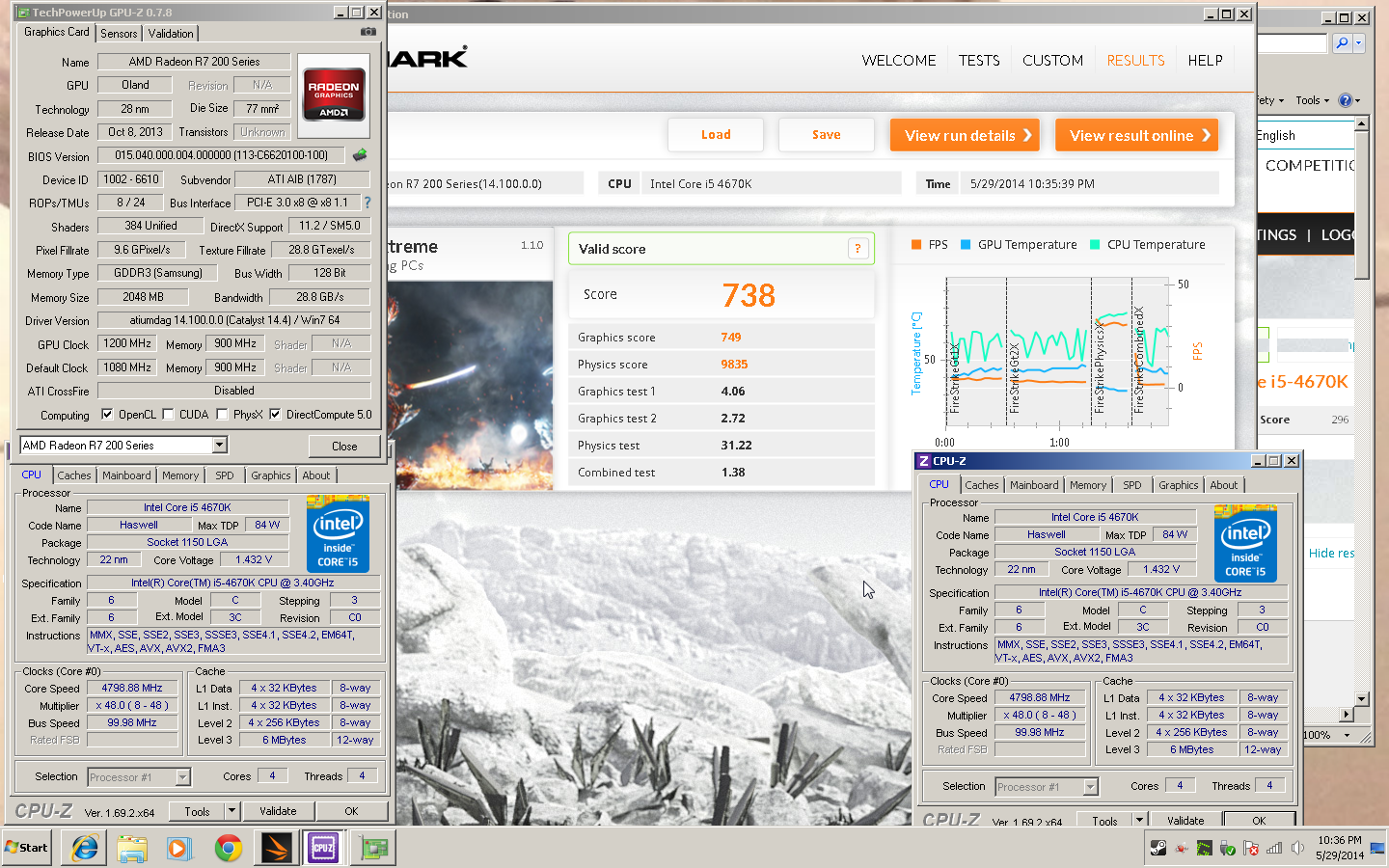1389x868 pixels.
Task: Open the CUSTOM menu in 3DMark
Action: coord(1052,60)
